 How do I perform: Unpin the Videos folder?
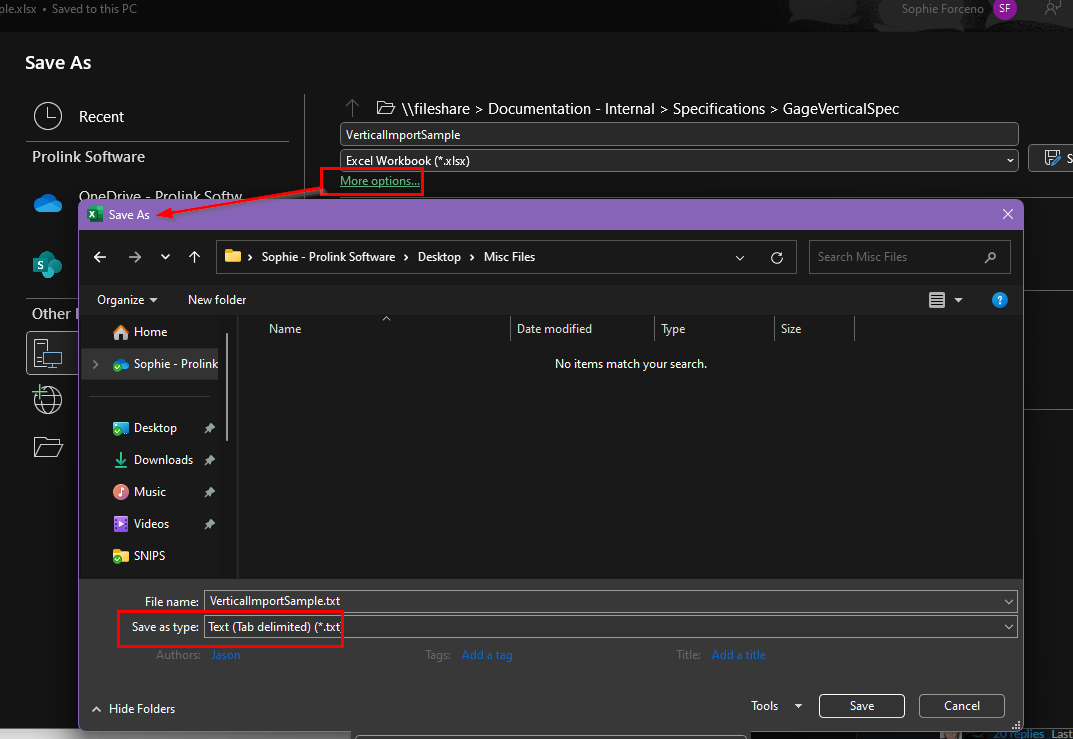tap(209, 523)
